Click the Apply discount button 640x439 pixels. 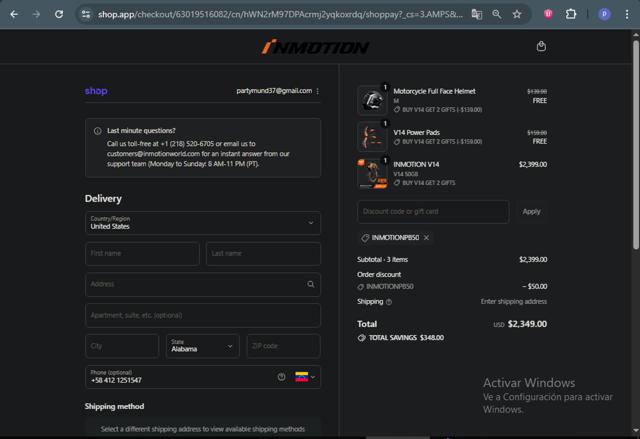tap(531, 211)
